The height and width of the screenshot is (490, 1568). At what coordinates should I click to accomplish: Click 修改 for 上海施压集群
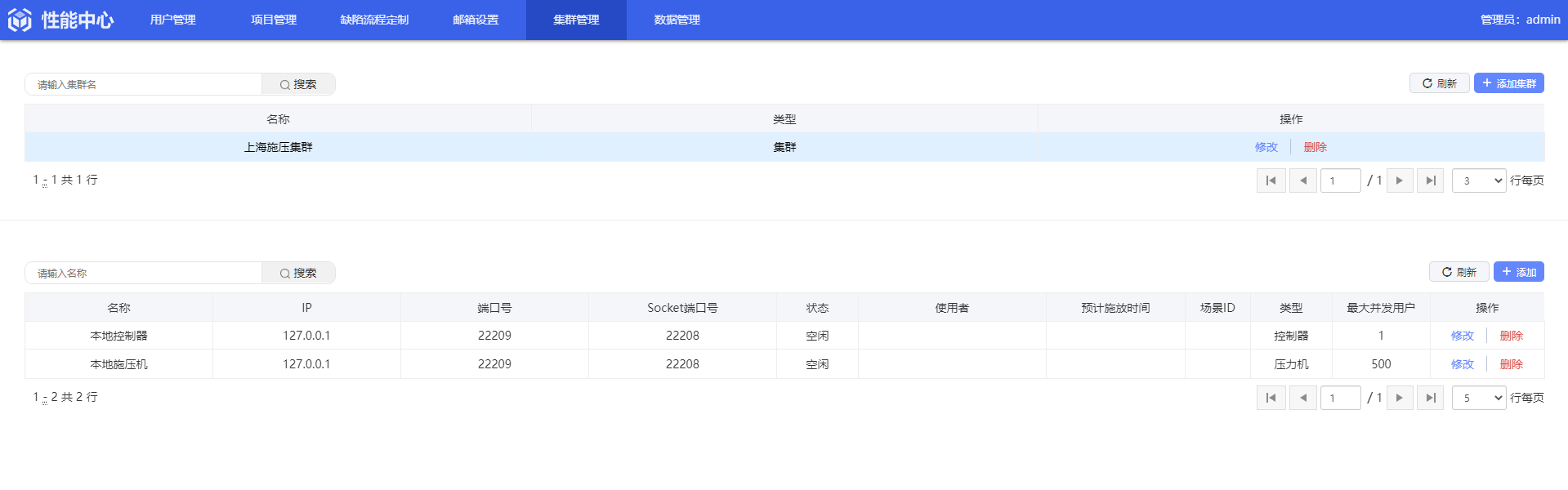pos(1266,147)
